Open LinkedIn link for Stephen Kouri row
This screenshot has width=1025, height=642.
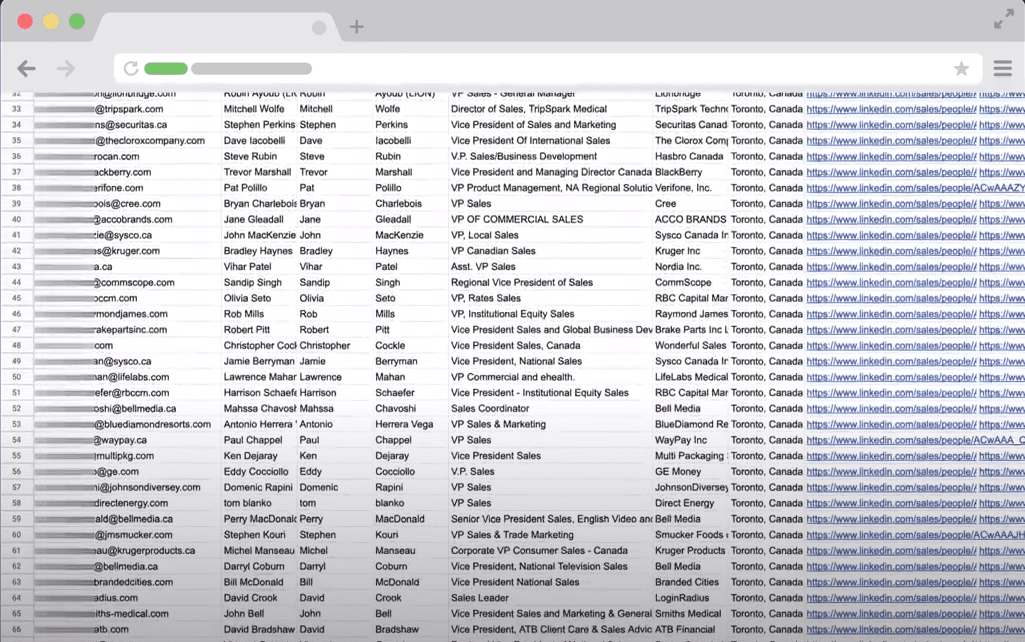pyautogui.click(x=915, y=535)
